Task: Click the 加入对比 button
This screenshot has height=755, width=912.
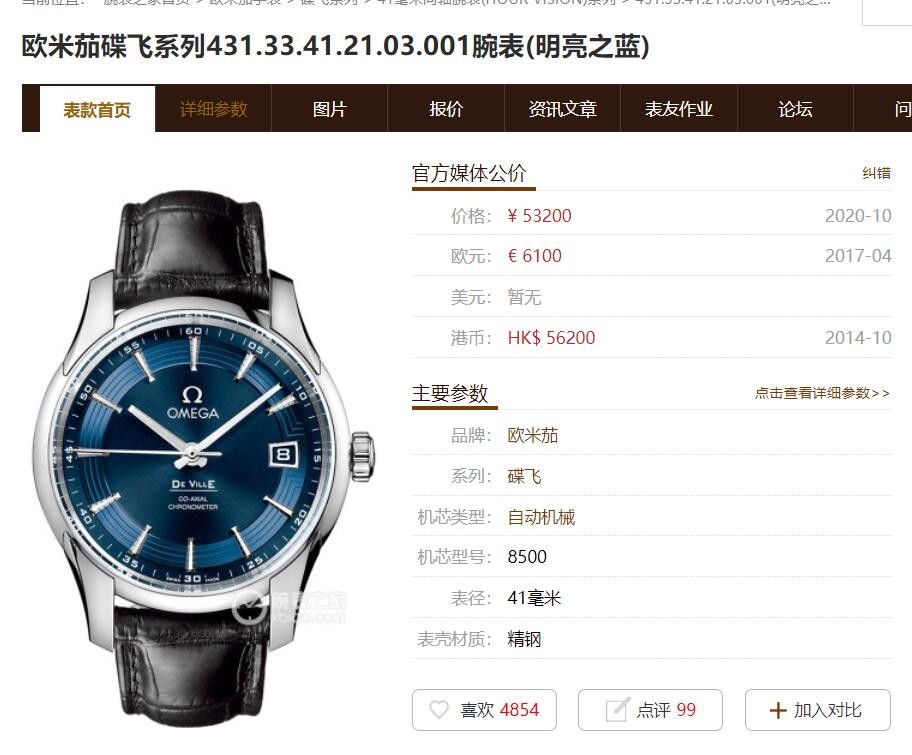Action: coord(818,710)
